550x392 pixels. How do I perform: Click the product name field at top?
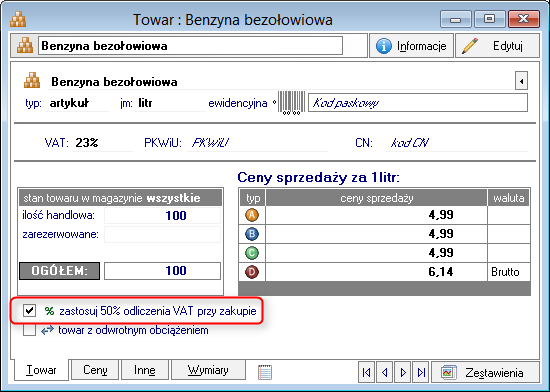190,46
